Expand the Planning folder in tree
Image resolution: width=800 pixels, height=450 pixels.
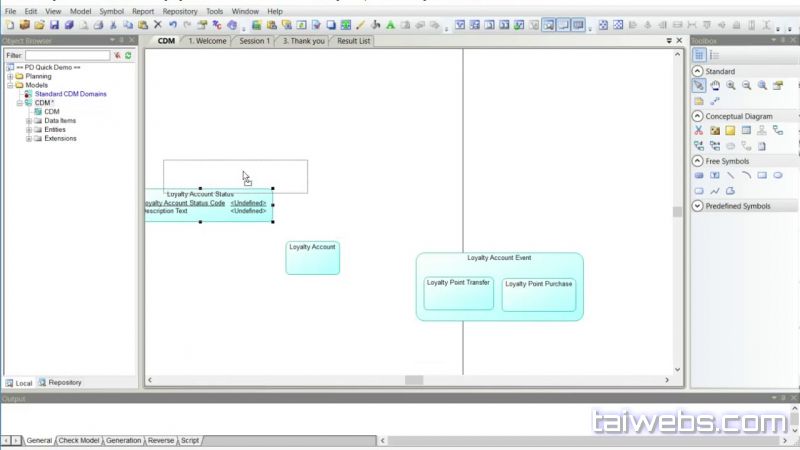[x=10, y=76]
